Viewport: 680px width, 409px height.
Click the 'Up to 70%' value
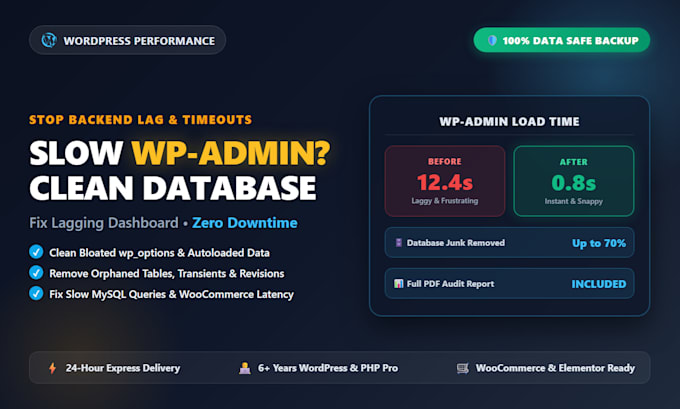tap(599, 243)
